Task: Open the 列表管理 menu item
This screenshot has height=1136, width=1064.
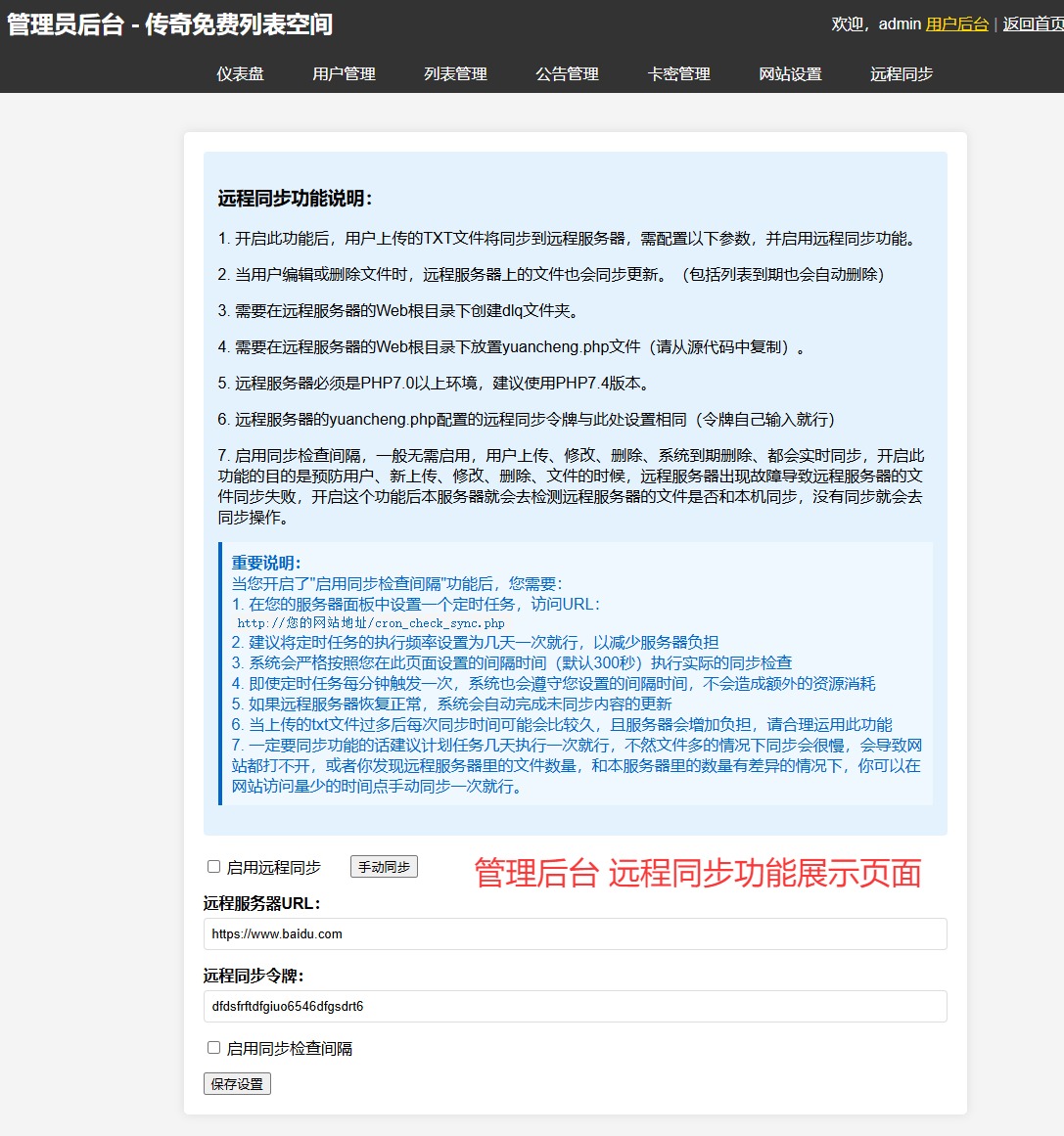Action: pos(455,74)
